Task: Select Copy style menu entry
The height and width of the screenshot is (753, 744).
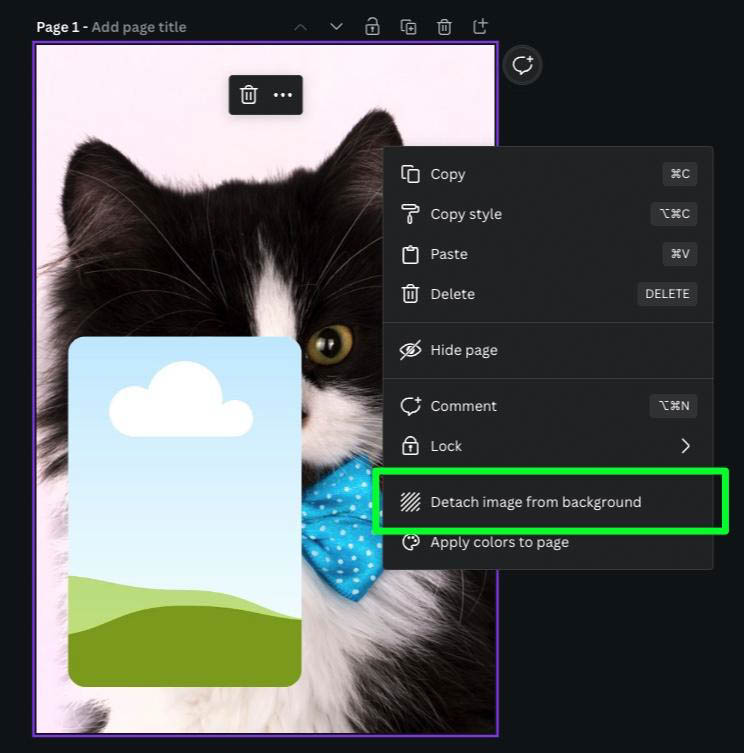Action: pyautogui.click(x=548, y=214)
